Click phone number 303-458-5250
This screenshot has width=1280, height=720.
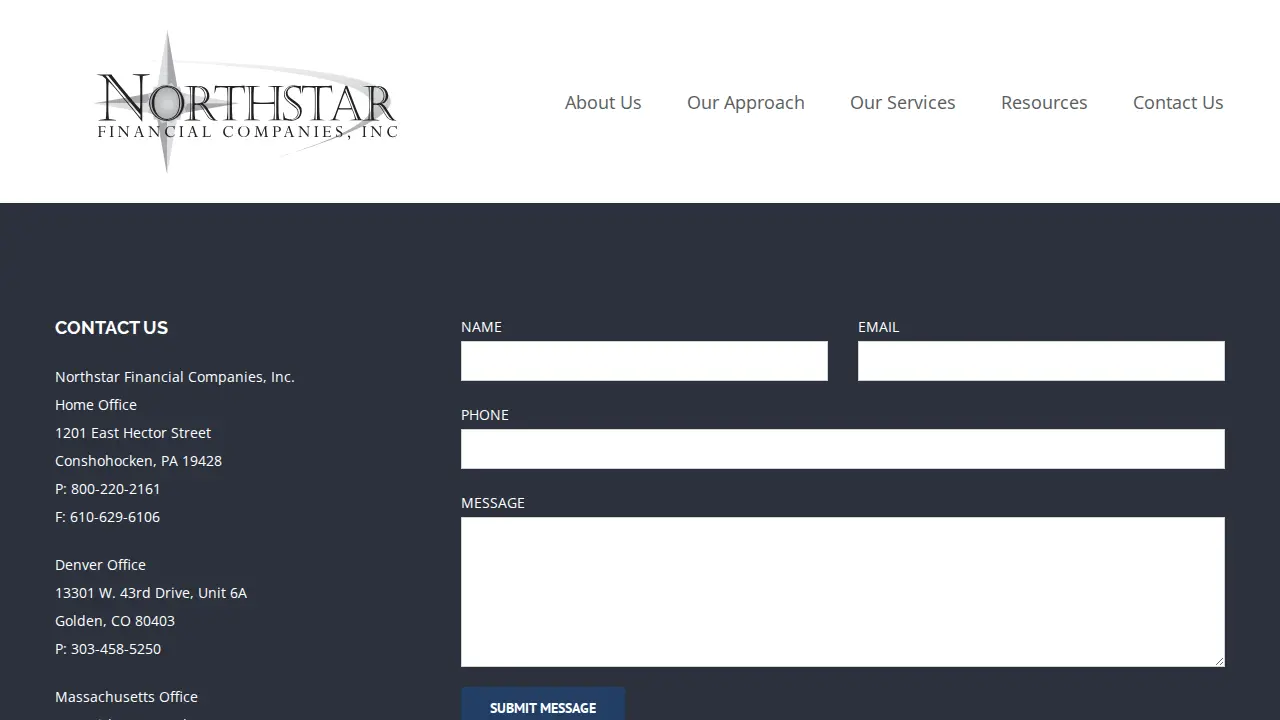116,649
